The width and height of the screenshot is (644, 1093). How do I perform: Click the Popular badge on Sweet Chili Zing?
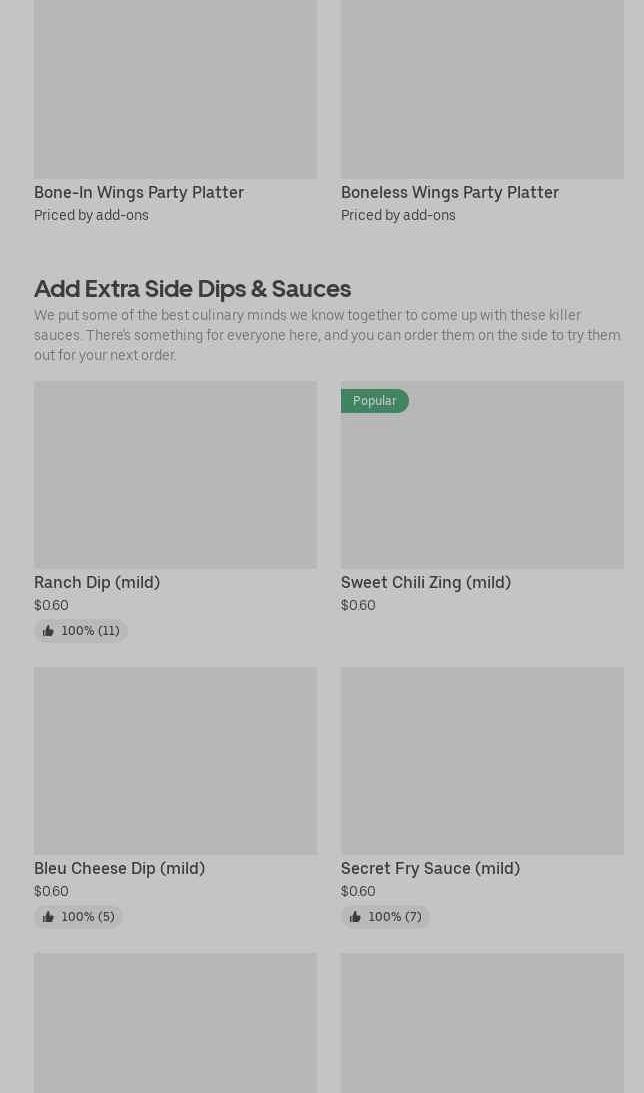pyautogui.click(x=375, y=401)
